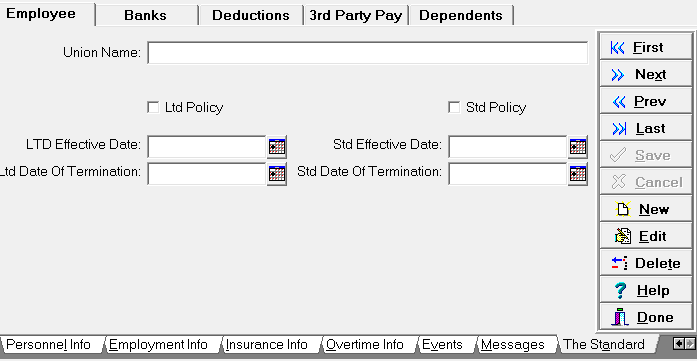Click the Union Name text field
Viewport: 697px width, 361px height.
[368, 53]
